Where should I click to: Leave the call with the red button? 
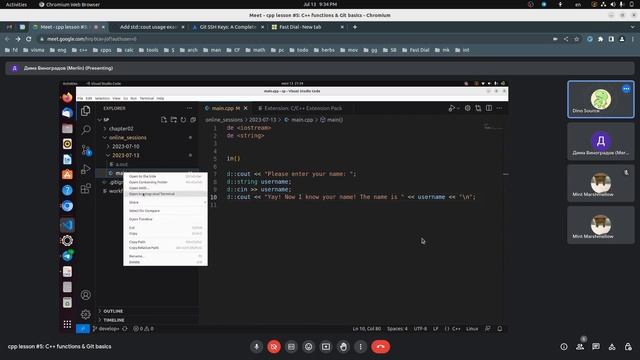point(380,347)
